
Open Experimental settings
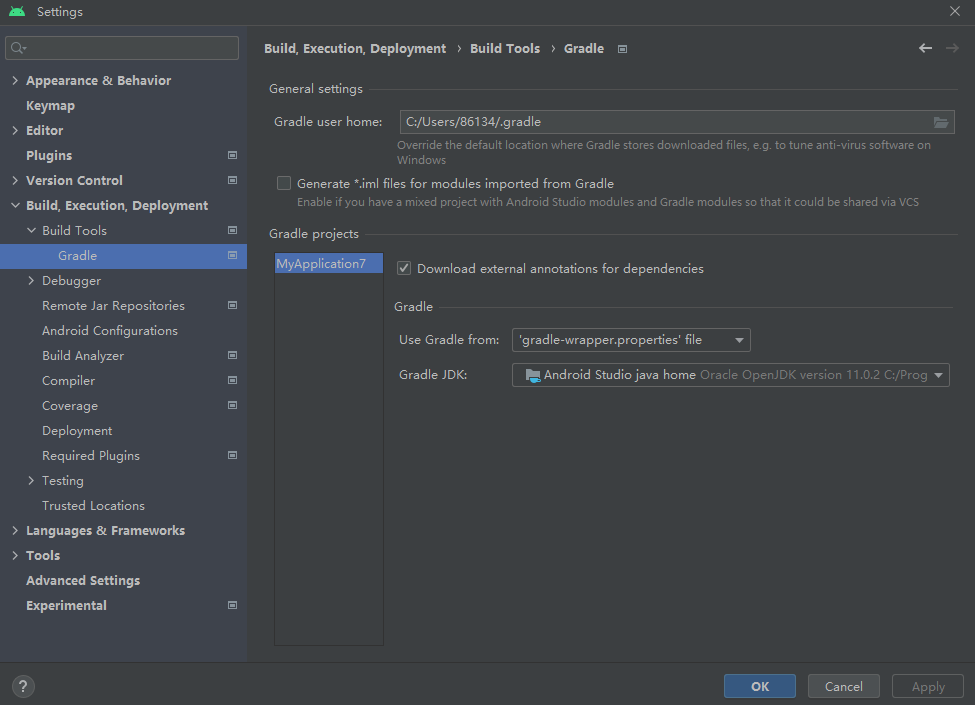(66, 606)
